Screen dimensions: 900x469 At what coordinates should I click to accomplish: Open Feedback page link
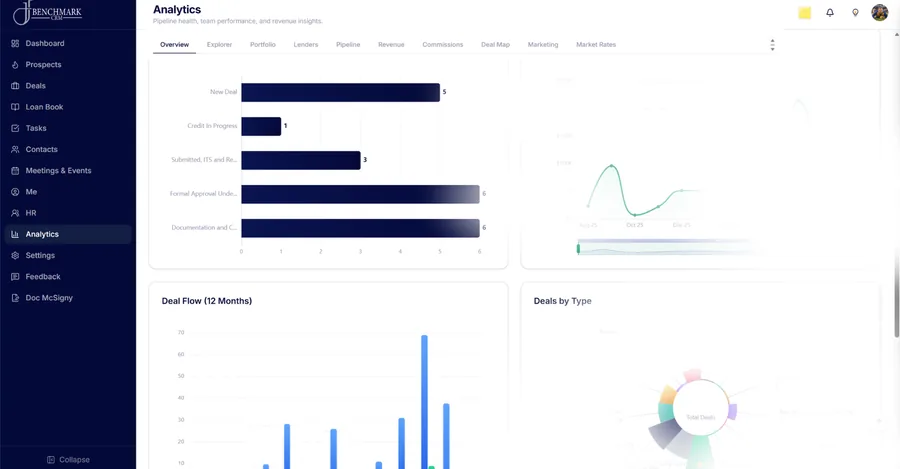click(x=42, y=277)
